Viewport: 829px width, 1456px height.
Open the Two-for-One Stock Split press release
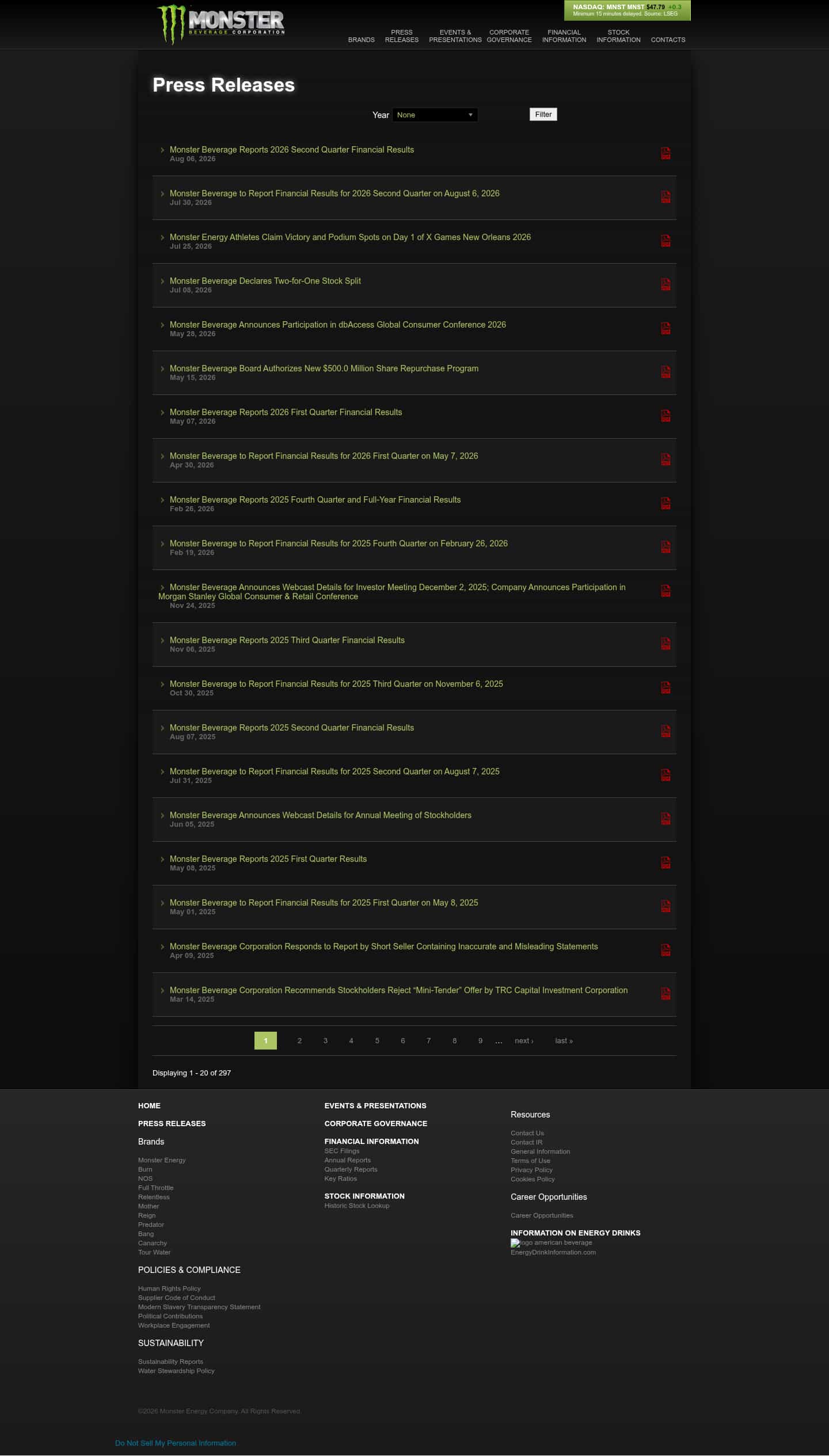265,281
